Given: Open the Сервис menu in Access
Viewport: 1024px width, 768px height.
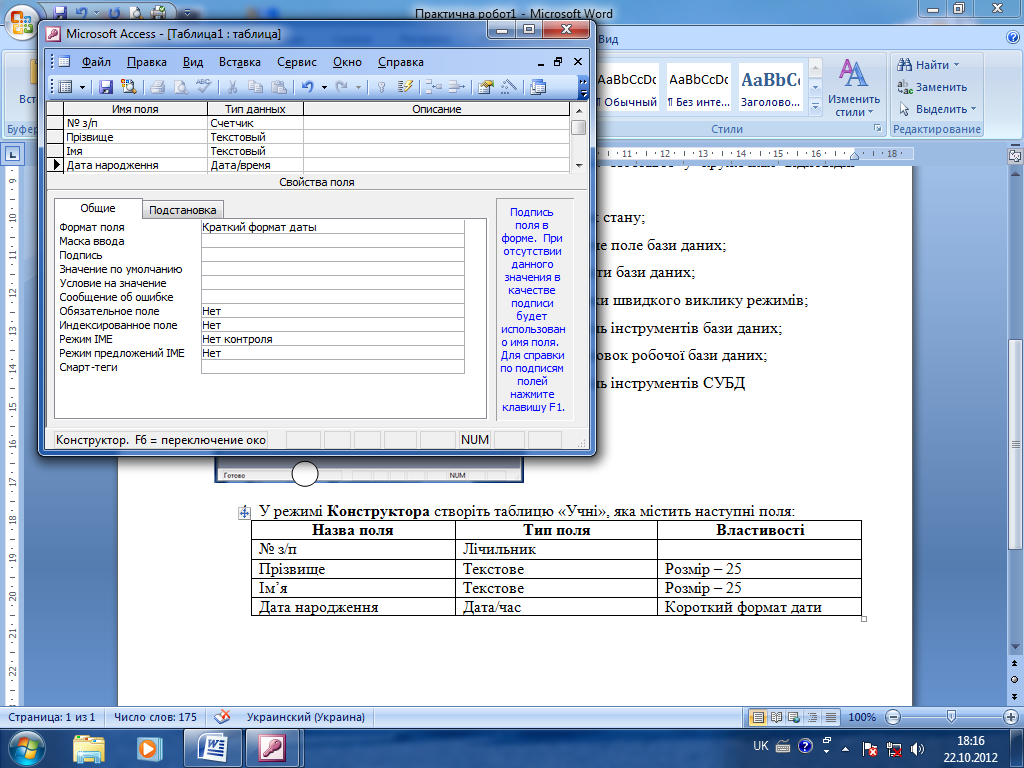Looking at the screenshot, I should click(296, 62).
